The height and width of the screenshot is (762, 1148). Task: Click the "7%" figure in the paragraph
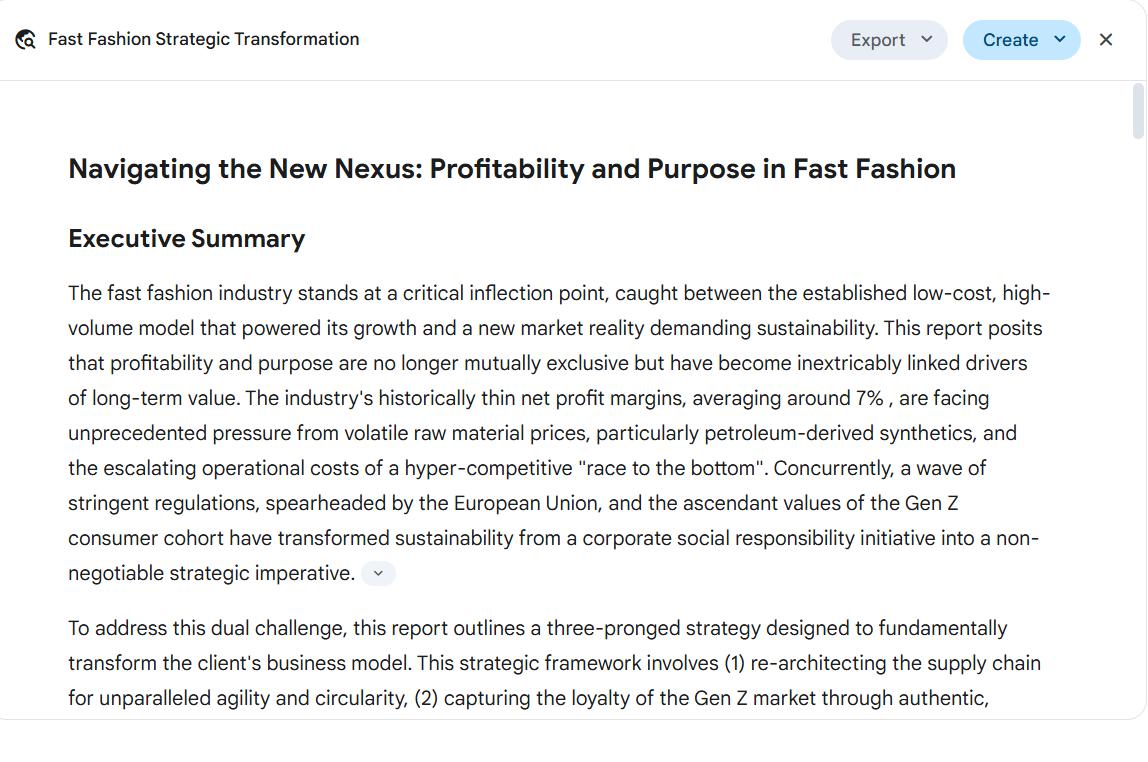coord(869,398)
